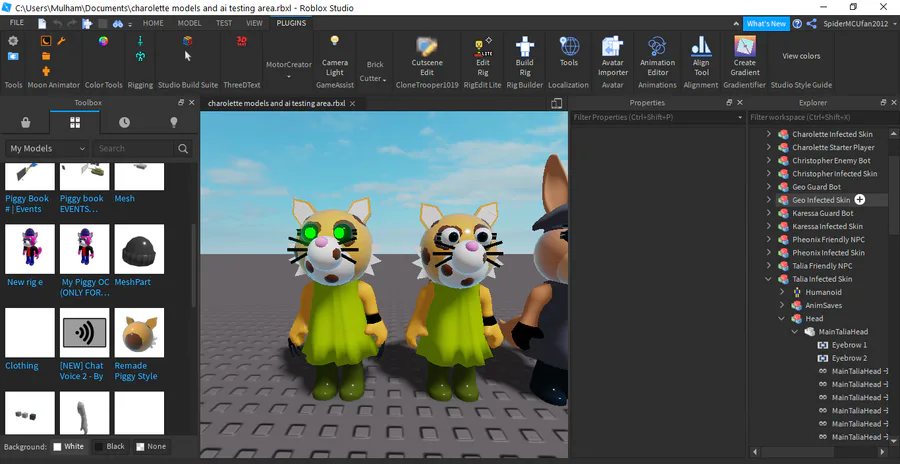Click the Studio Build Suite cube icon
The height and width of the screenshot is (464, 900).
coord(188,41)
